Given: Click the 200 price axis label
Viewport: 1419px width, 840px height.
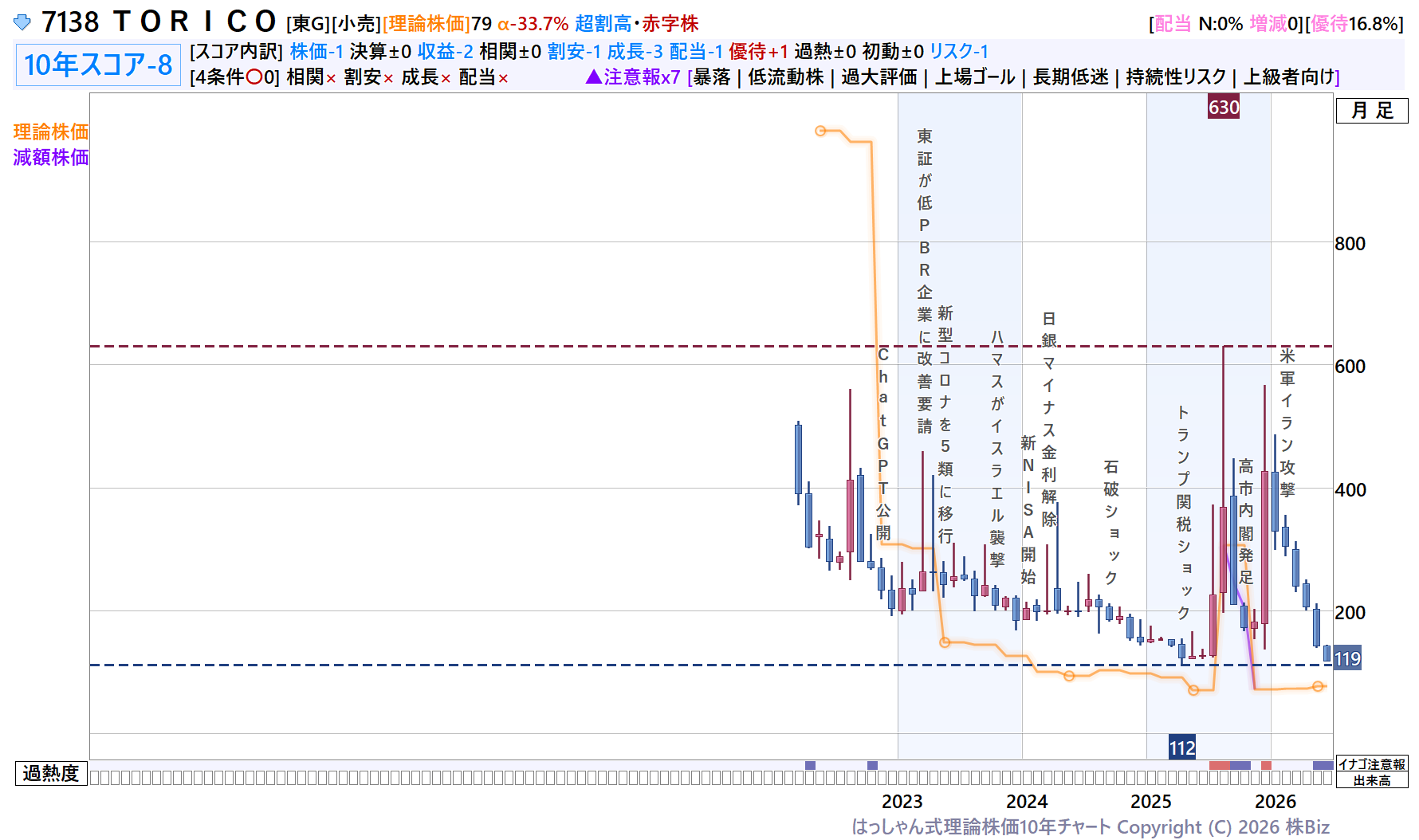Looking at the screenshot, I should [1350, 613].
